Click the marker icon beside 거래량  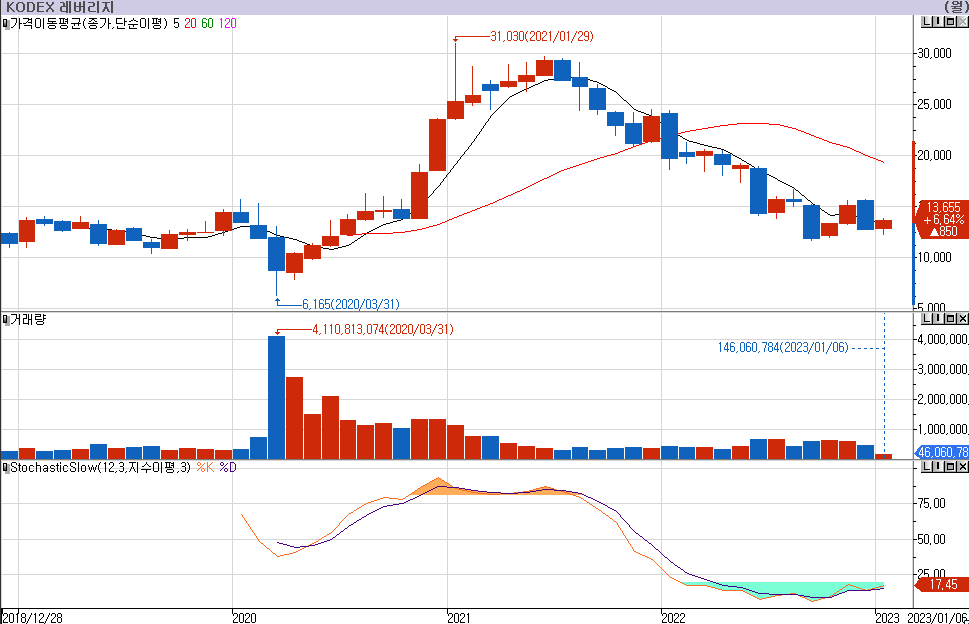(6, 319)
